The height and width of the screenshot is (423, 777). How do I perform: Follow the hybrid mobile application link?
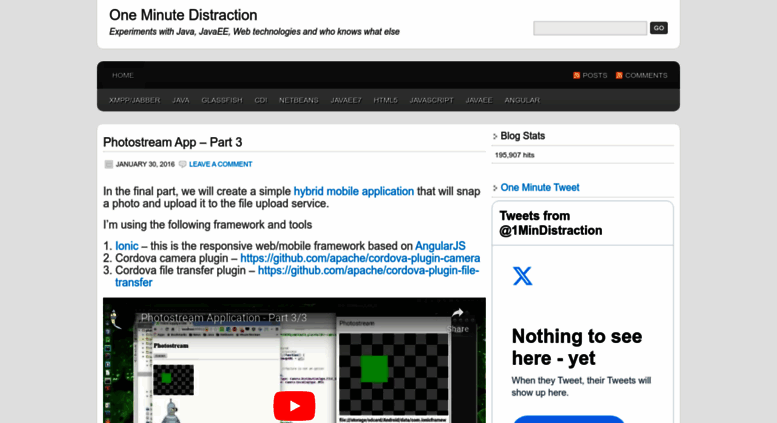click(354, 191)
